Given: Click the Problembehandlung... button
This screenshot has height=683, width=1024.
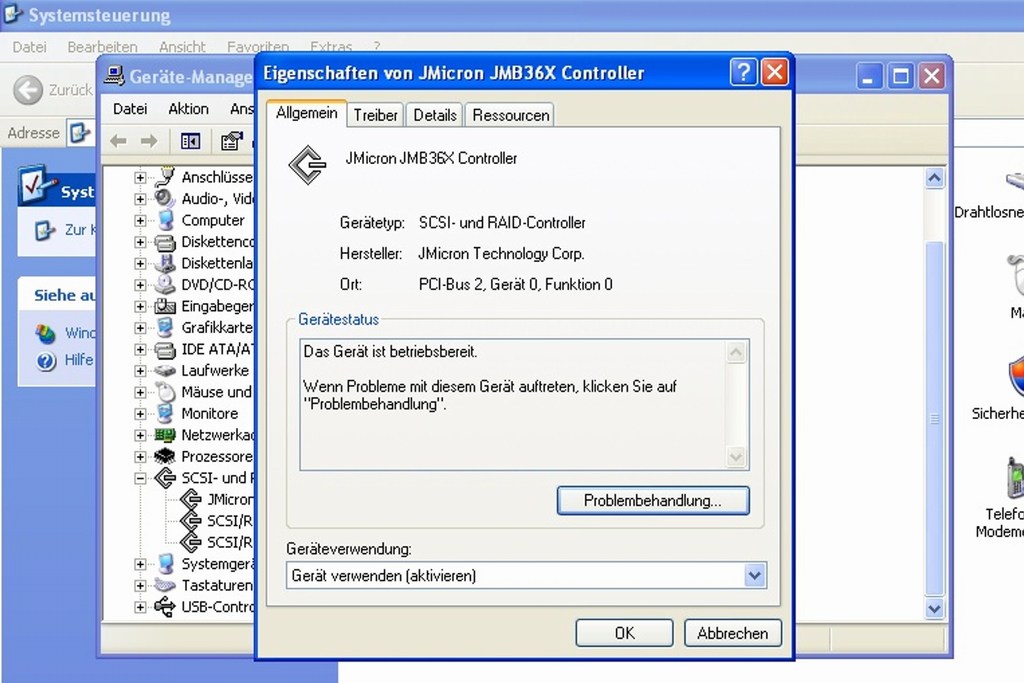Looking at the screenshot, I should pos(652,500).
